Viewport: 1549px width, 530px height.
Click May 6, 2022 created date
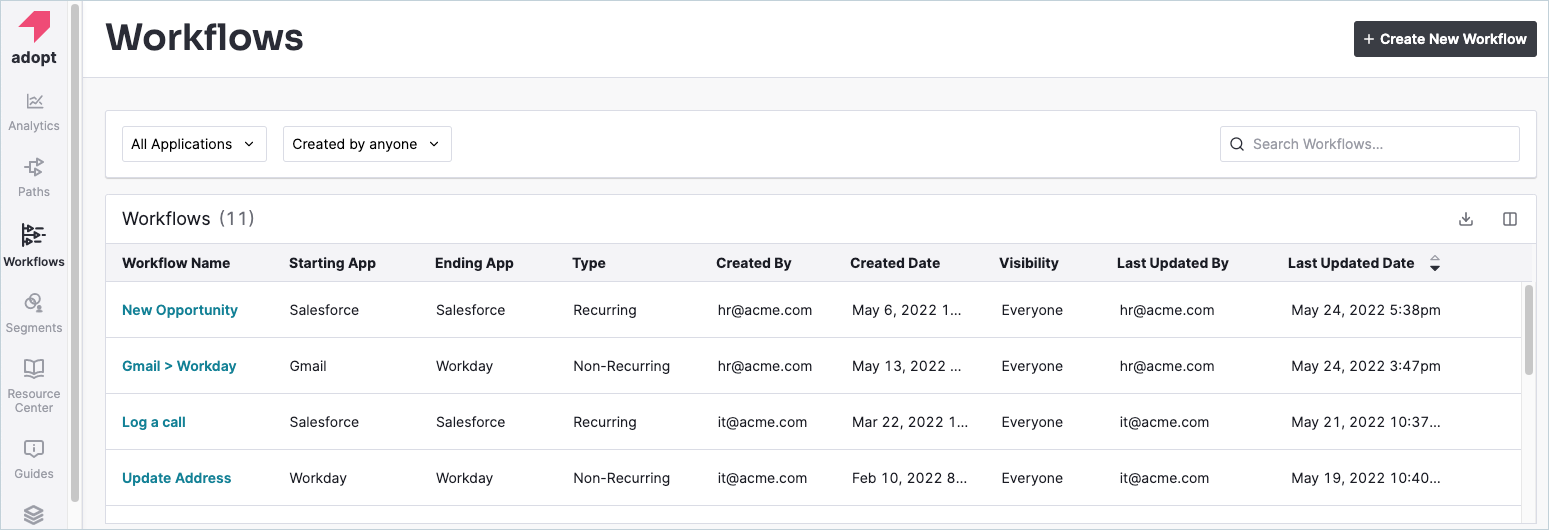[x=907, y=310]
